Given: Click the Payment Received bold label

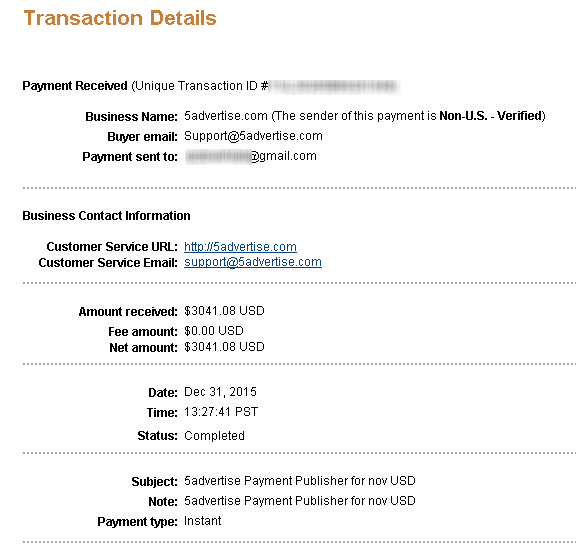Looking at the screenshot, I should tap(75, 86).
